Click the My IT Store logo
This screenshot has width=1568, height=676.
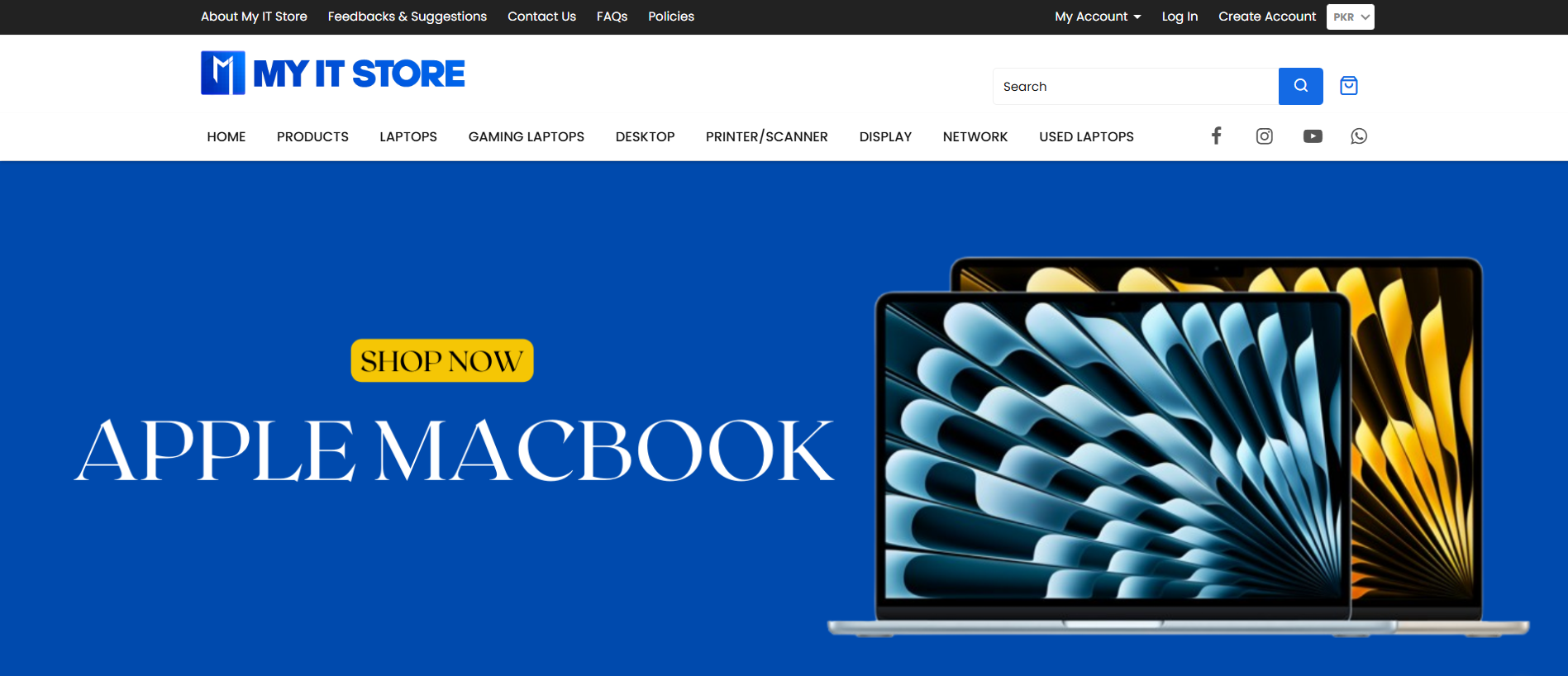pyautogui.click(x=332, y=74)
